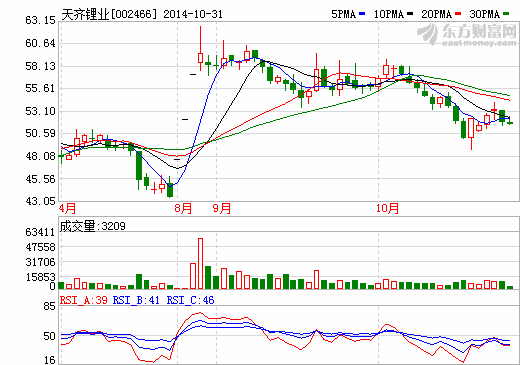Click the 50 RSI axis label
The image size is (520, 365).
pos(50,336)
